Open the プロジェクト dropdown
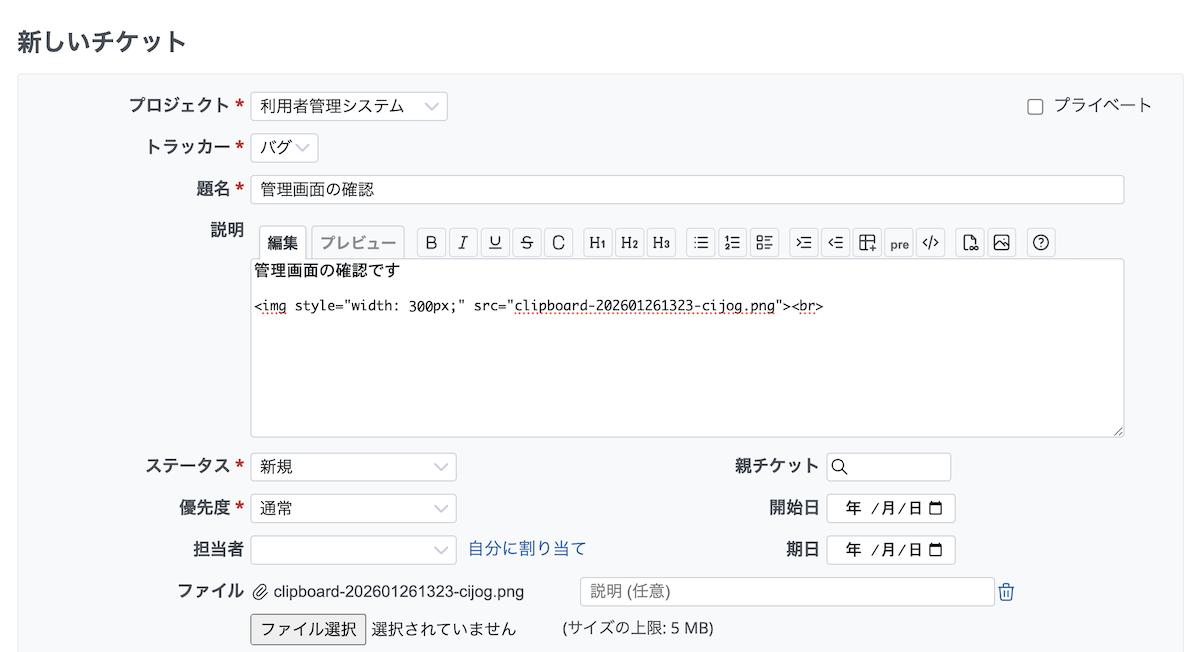Image resolution: width=1200 pixels, height=652 pixels. (x=348, y=106)
